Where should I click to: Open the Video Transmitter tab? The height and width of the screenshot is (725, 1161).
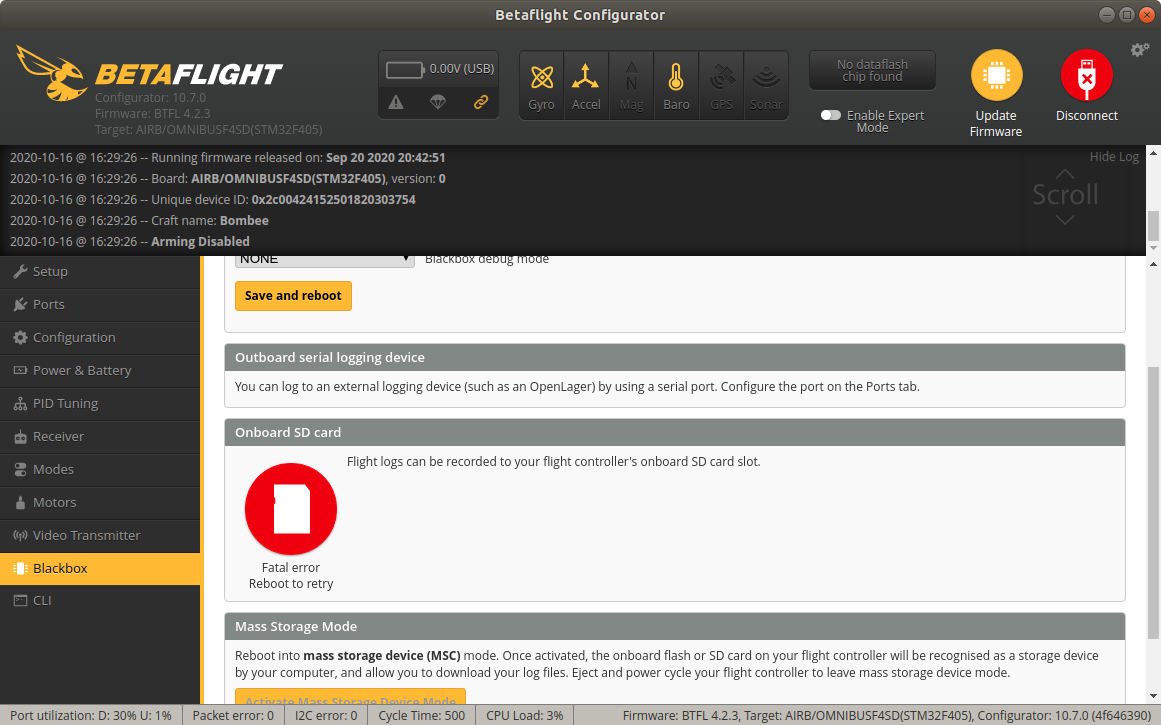click(100, 535)
